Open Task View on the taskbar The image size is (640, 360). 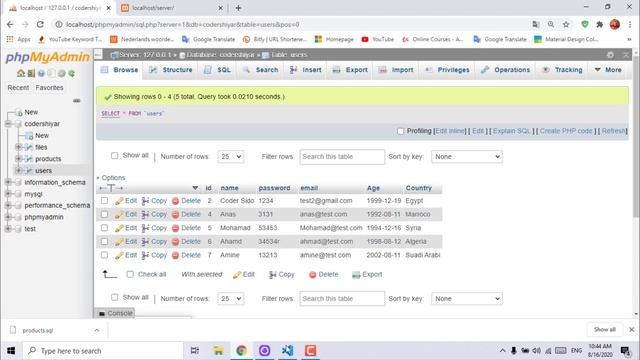pyautogui.click(x=195, y=350)
